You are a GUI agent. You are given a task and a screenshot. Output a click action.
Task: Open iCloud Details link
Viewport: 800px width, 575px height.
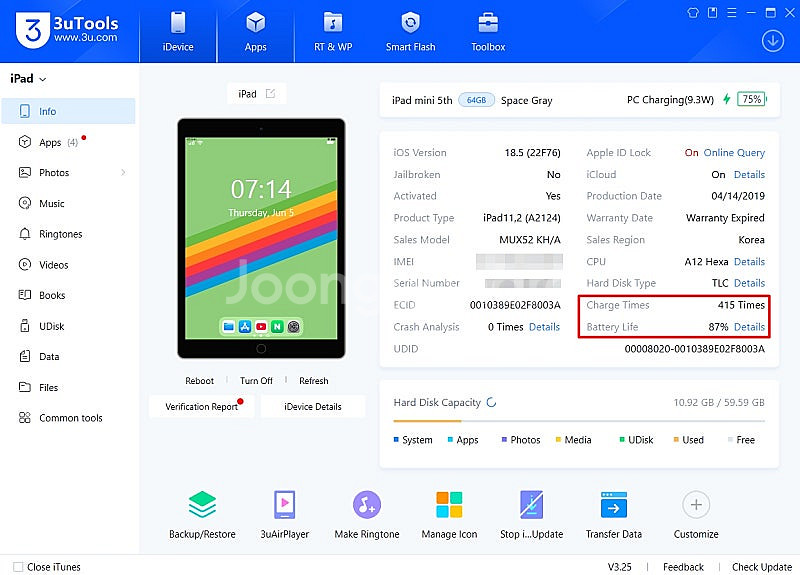(x=749, y=174)
